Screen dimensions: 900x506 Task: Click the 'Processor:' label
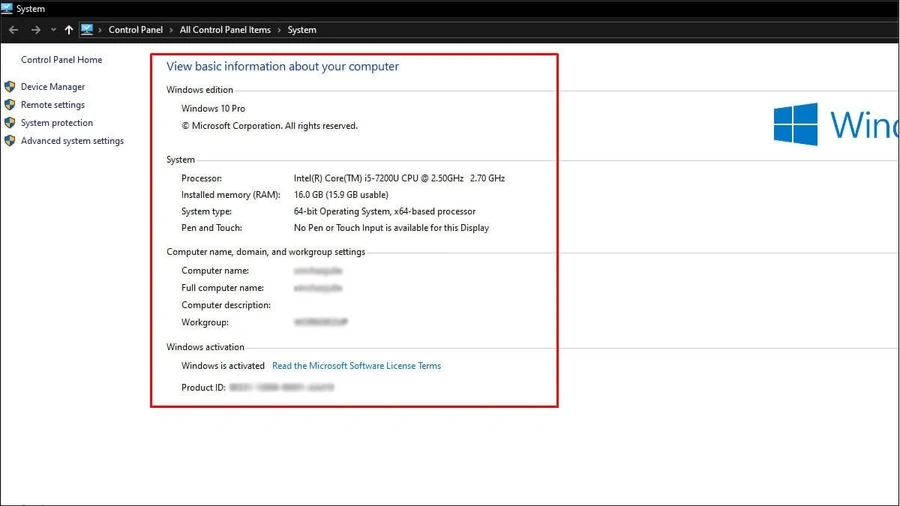tap(201, 178)
